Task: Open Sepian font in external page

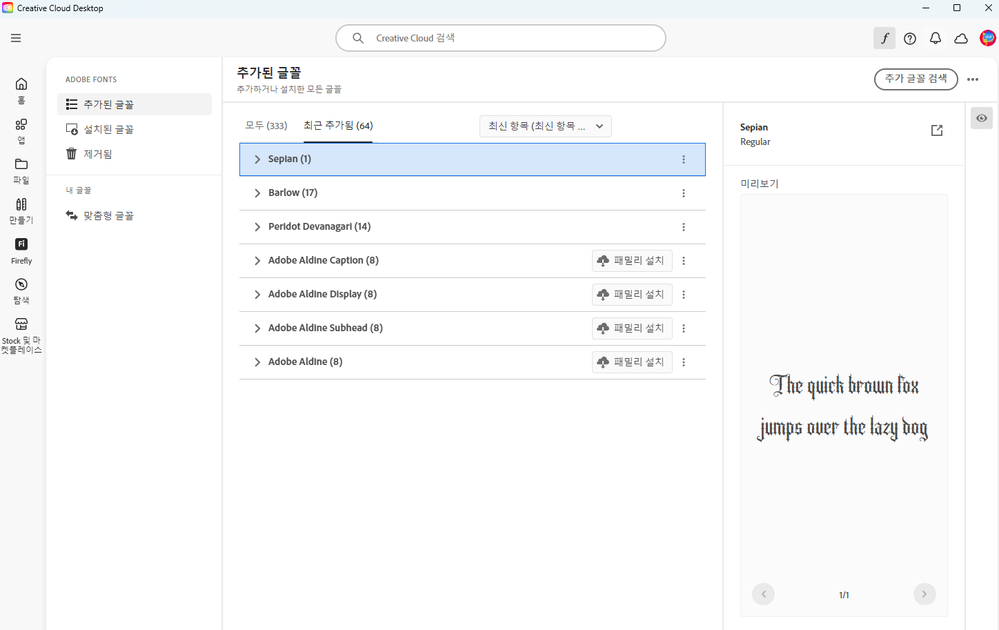Action: (937, 131)
